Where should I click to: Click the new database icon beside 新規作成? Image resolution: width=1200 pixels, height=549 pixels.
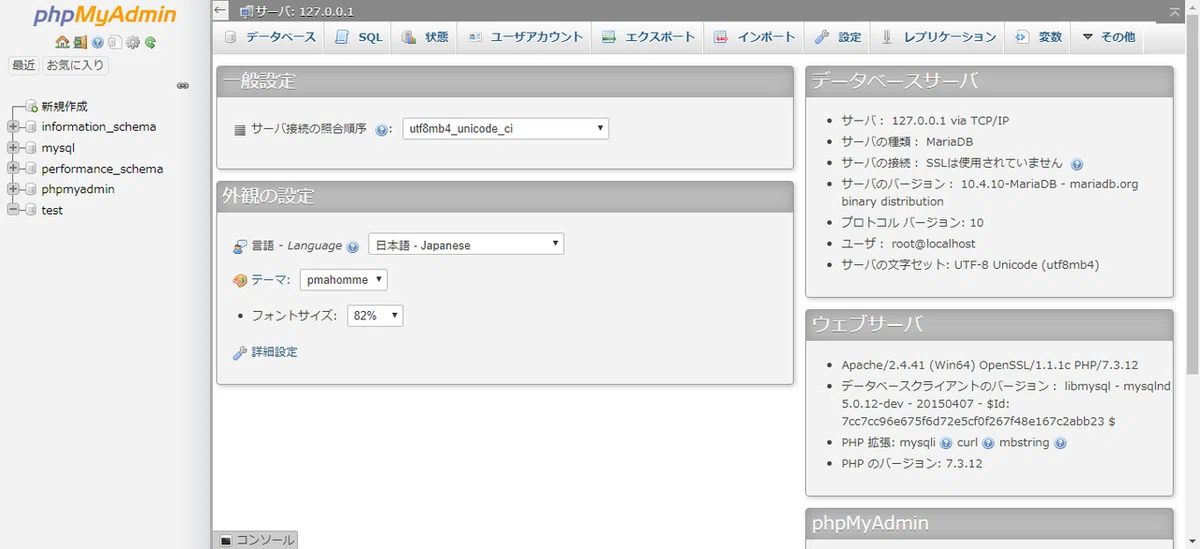point(32,106)
